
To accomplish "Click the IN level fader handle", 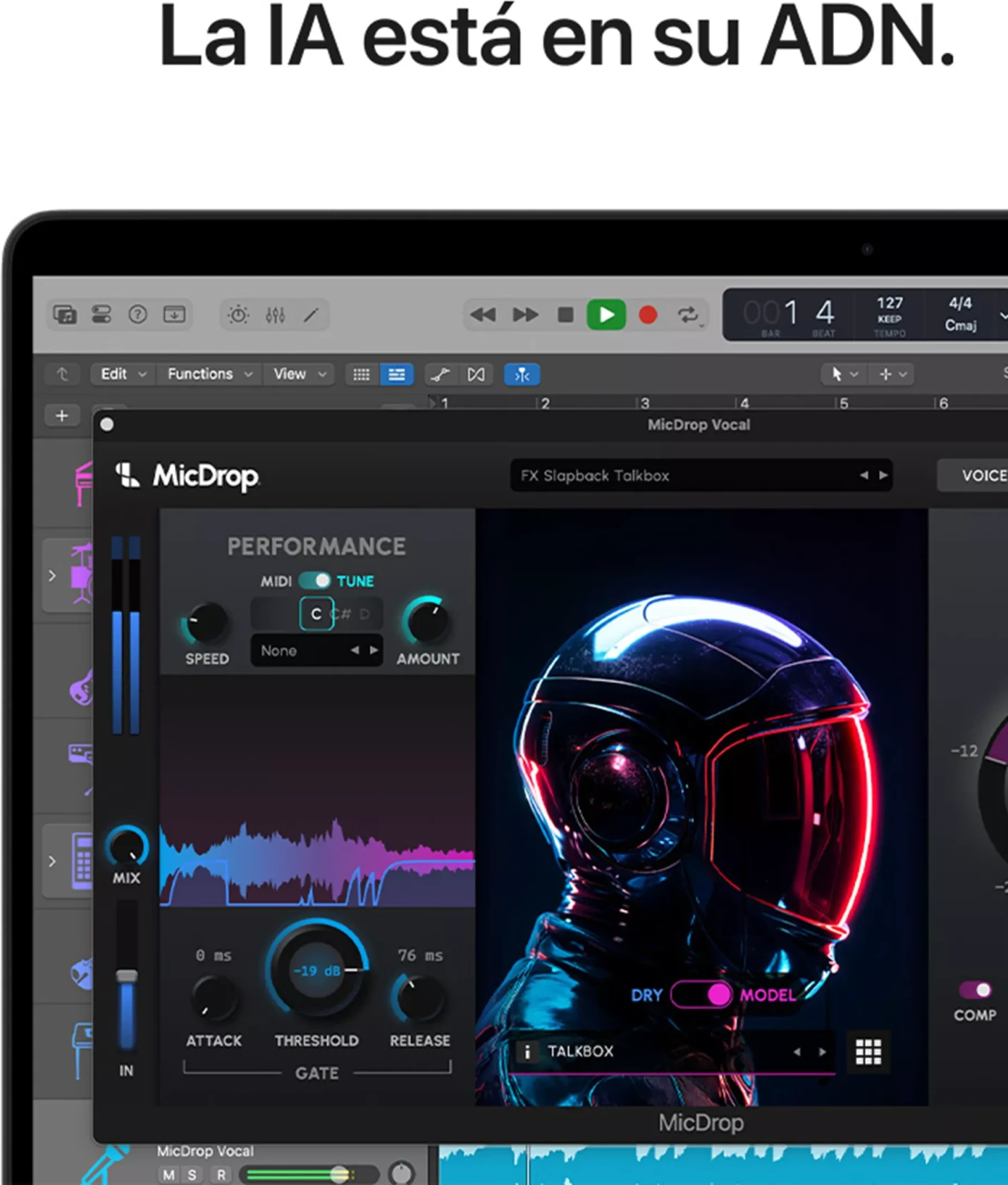I will [127, 976].
